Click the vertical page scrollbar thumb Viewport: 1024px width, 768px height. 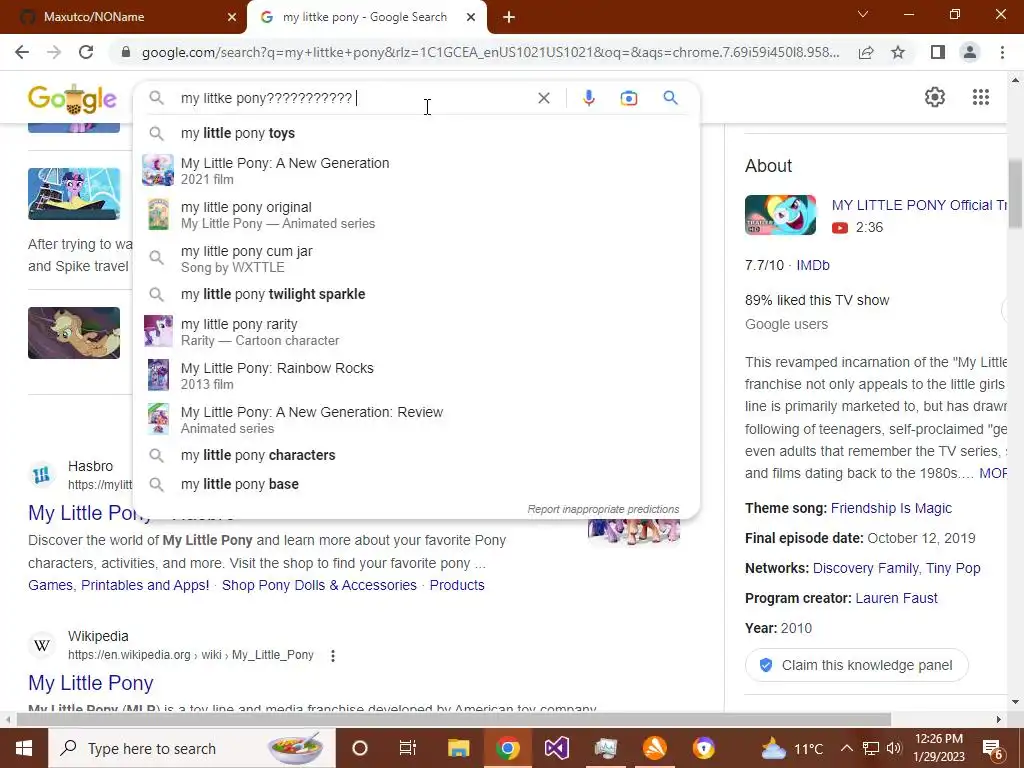(1015, 194)
